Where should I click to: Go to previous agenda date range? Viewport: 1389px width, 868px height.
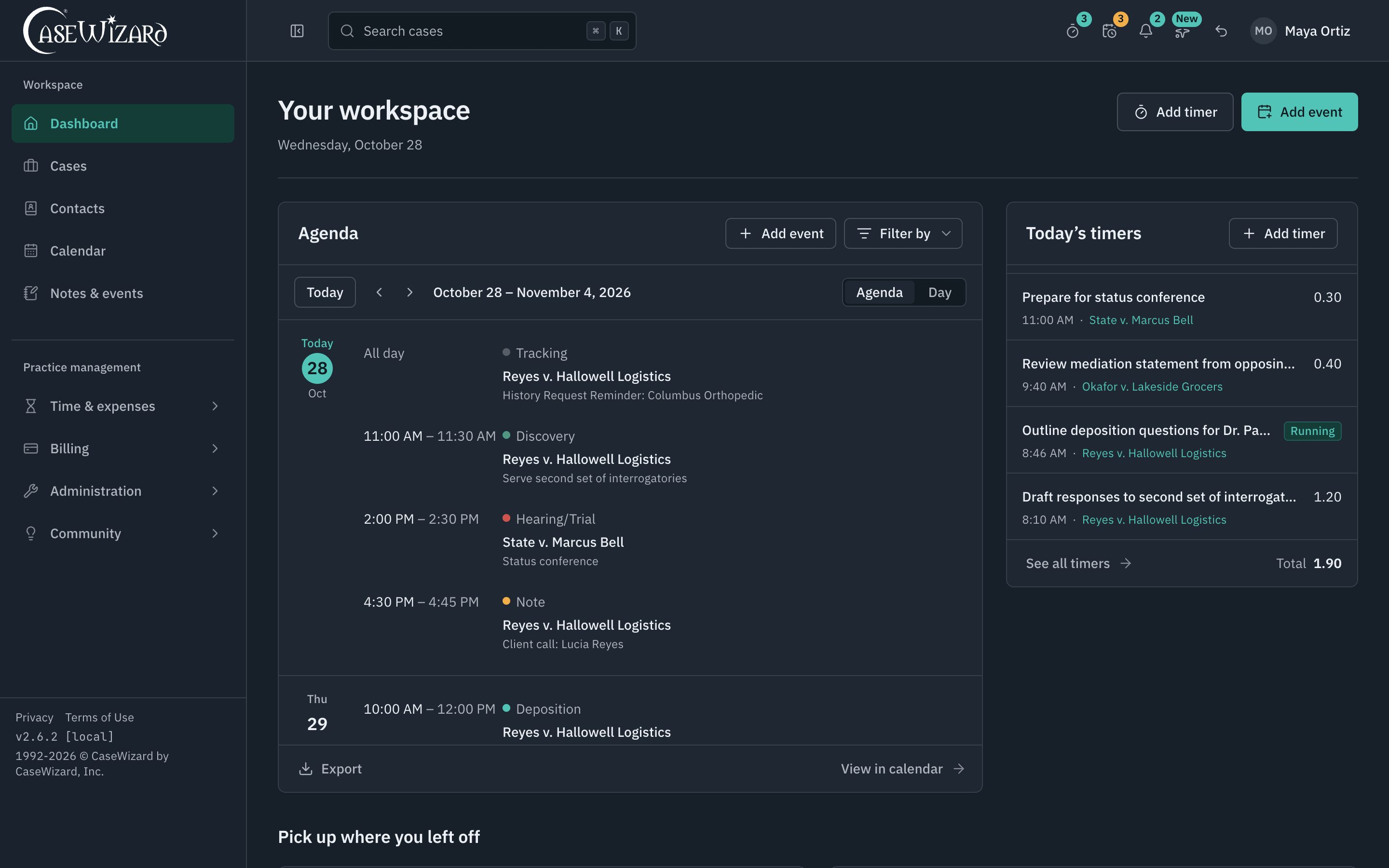coord(379,292)
